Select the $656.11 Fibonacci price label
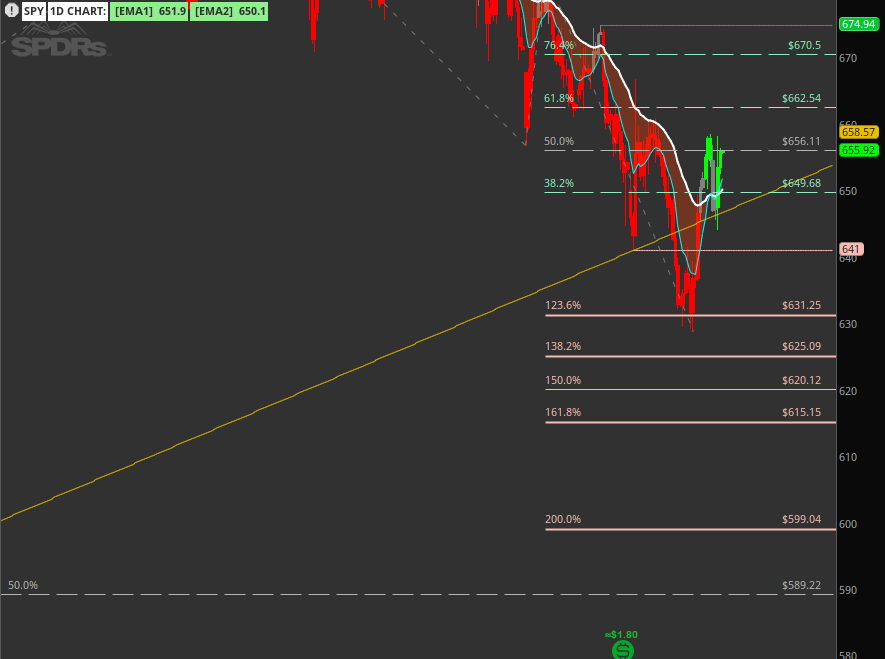Image resolution: width=885 pixels, height=659 pixels. coord(801,141)
